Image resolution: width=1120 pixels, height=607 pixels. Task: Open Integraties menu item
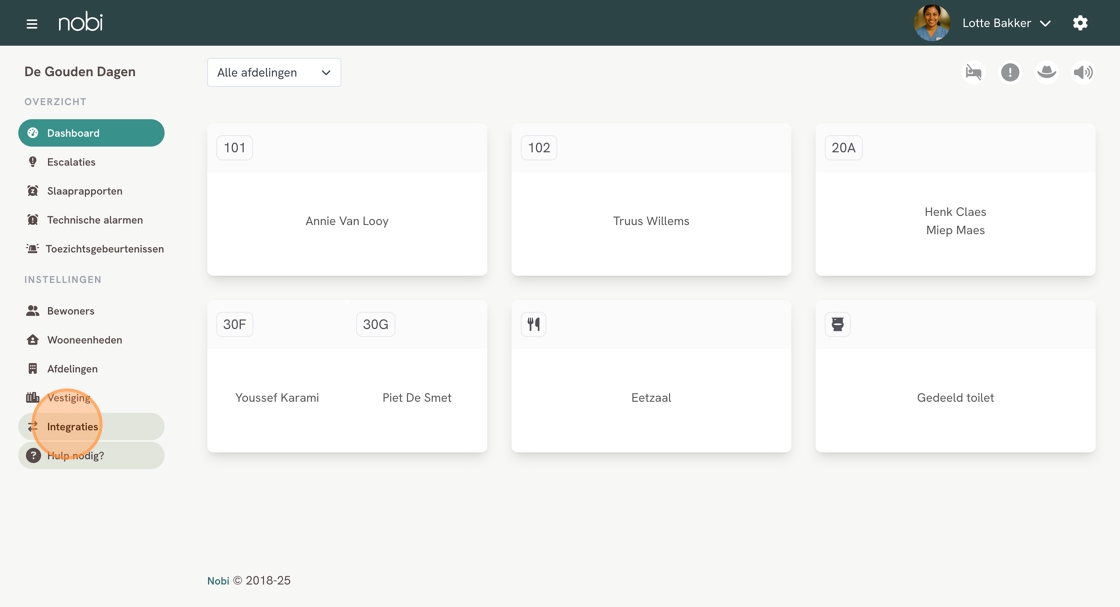73,427
